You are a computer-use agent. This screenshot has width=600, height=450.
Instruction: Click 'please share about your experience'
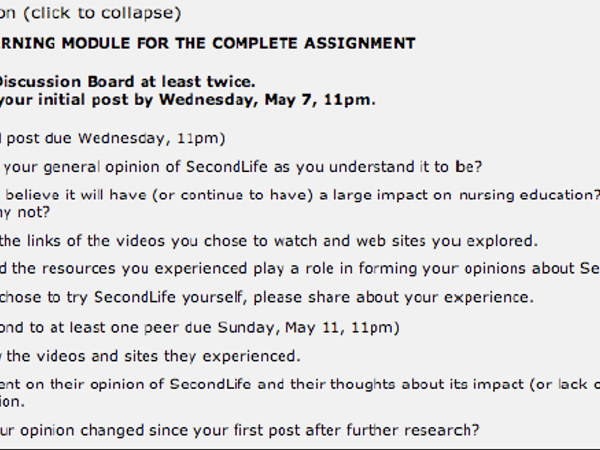pos(393,297)
